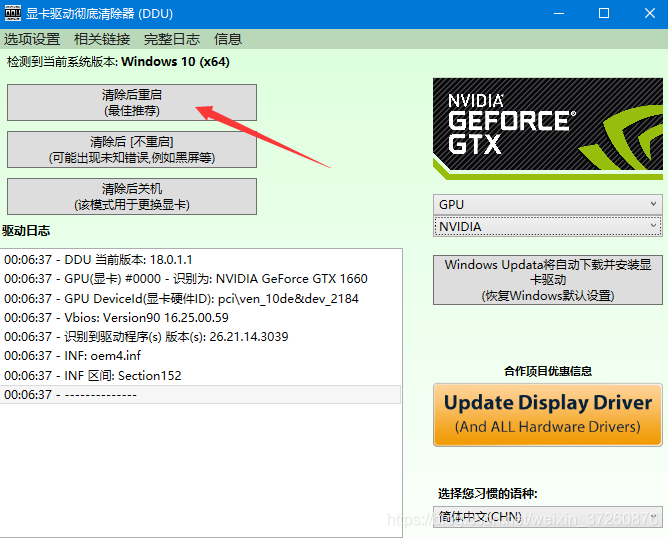This screenshot has height=538, width=668.
Task: Select log line Vbios: Version90 16.25.00.59
Action: 200,317
